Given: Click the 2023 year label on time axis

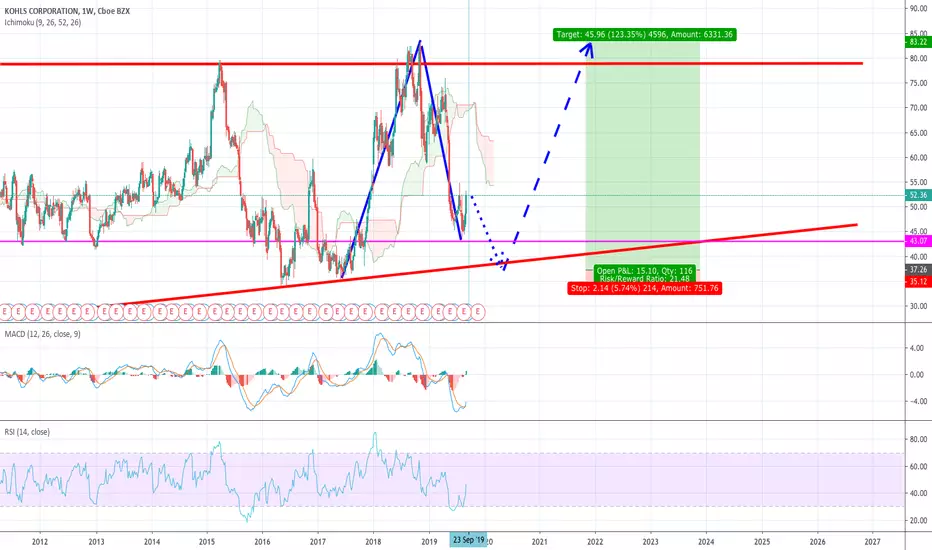Looking at the screenshot, I should pyautogui.click(x=650, y=542).
